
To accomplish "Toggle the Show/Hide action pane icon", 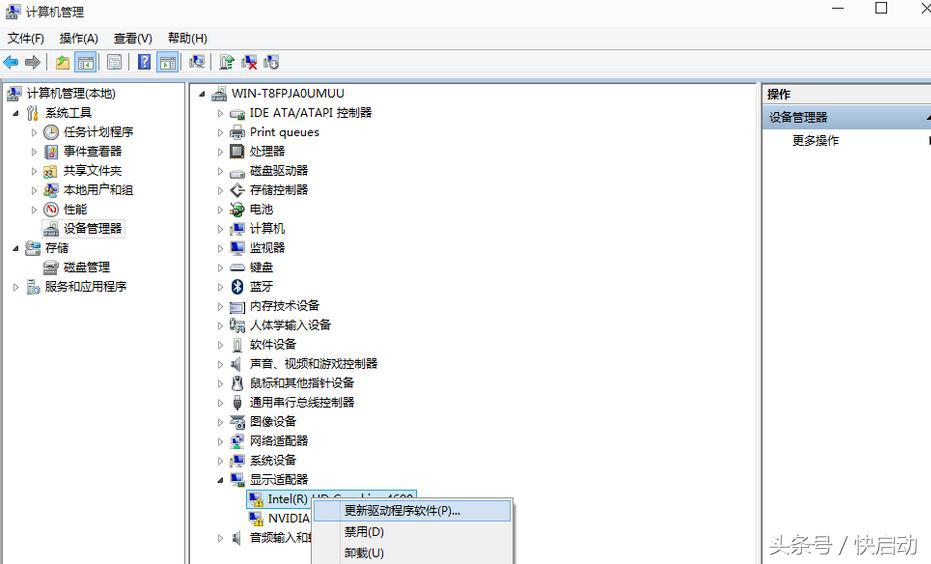I will pos(168,62).
